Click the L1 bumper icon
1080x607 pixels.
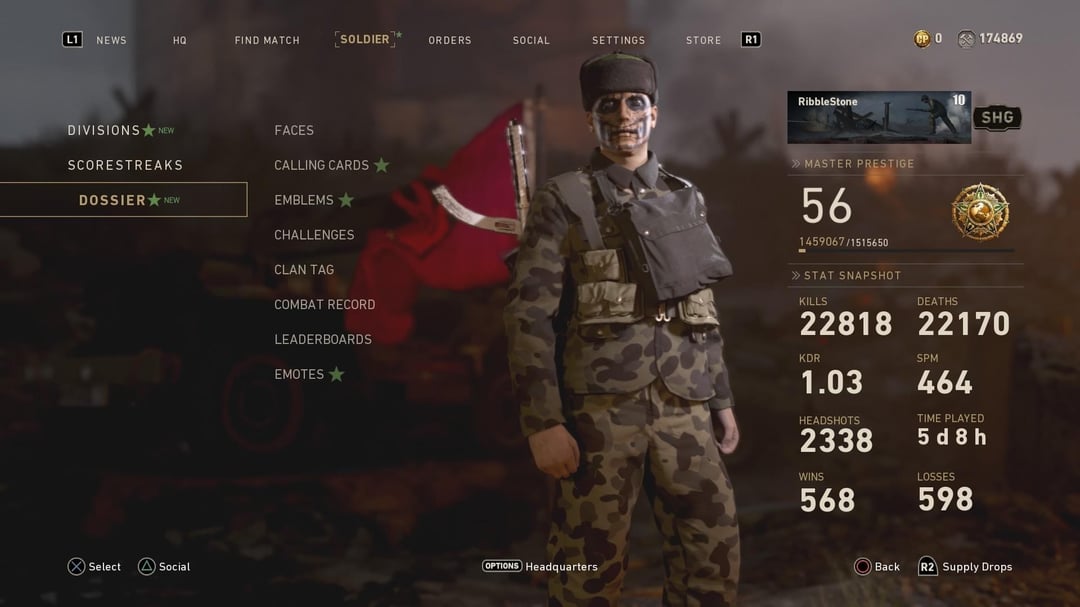pos(72,39)
